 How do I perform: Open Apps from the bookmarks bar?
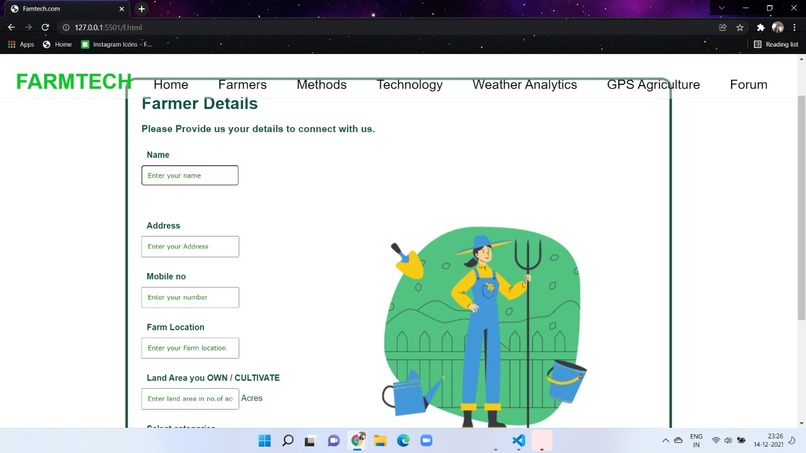coord(21,45)
